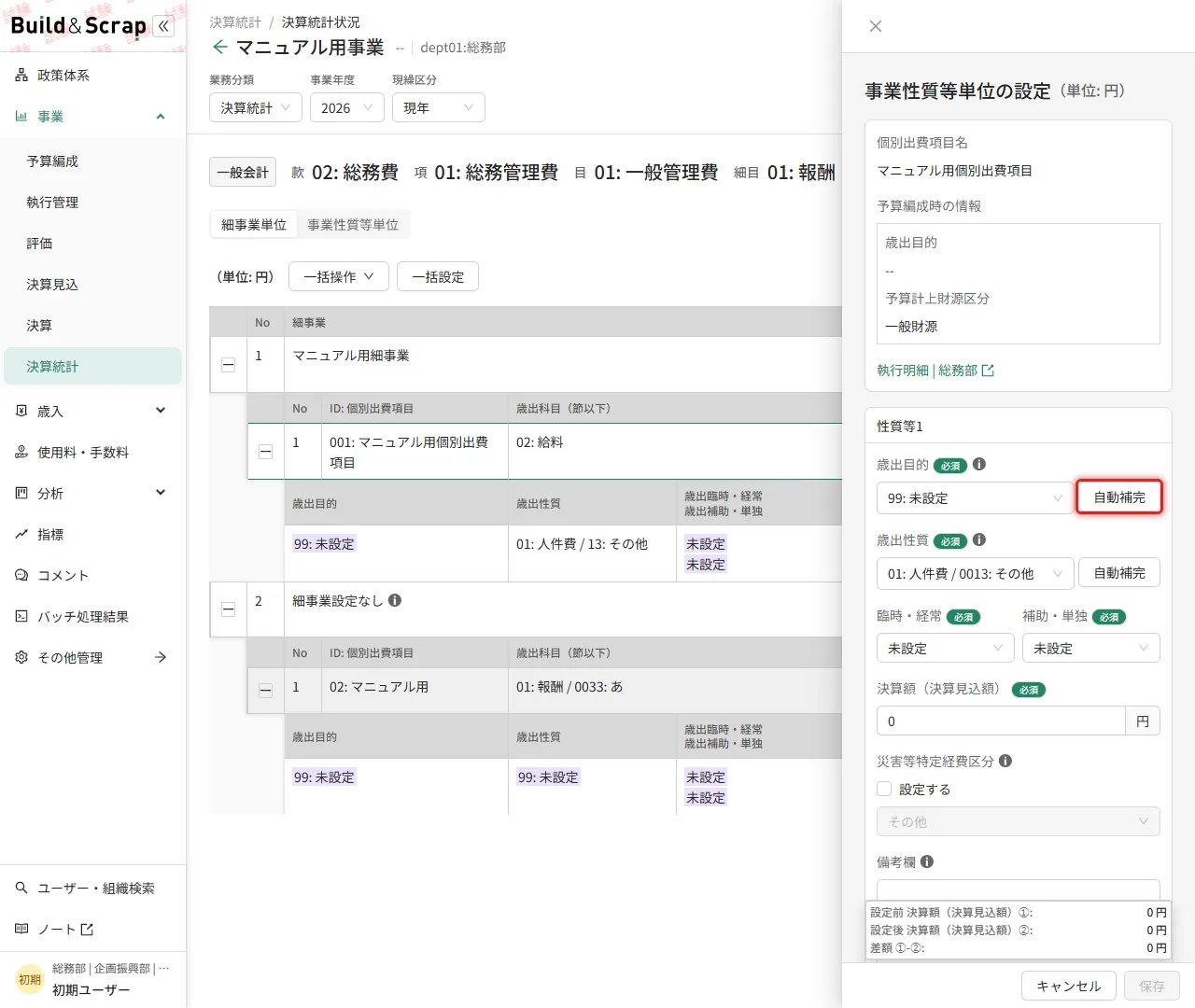This screenshot has height=1008, width=1195.
Task: Click the 歳入 yen document icon
Action: coord(21,411)
